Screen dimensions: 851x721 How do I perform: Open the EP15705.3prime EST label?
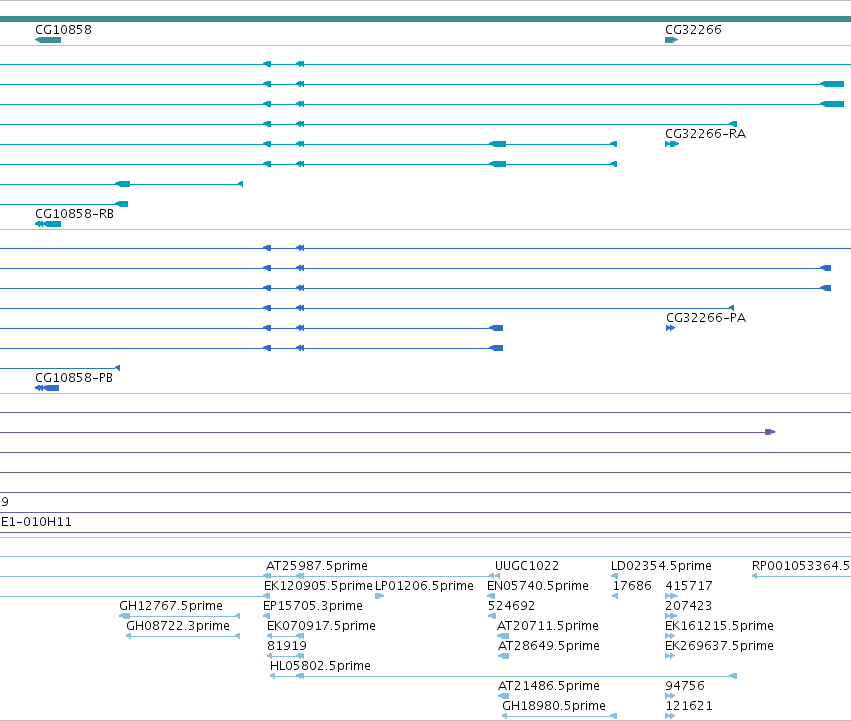coord(313,606)
